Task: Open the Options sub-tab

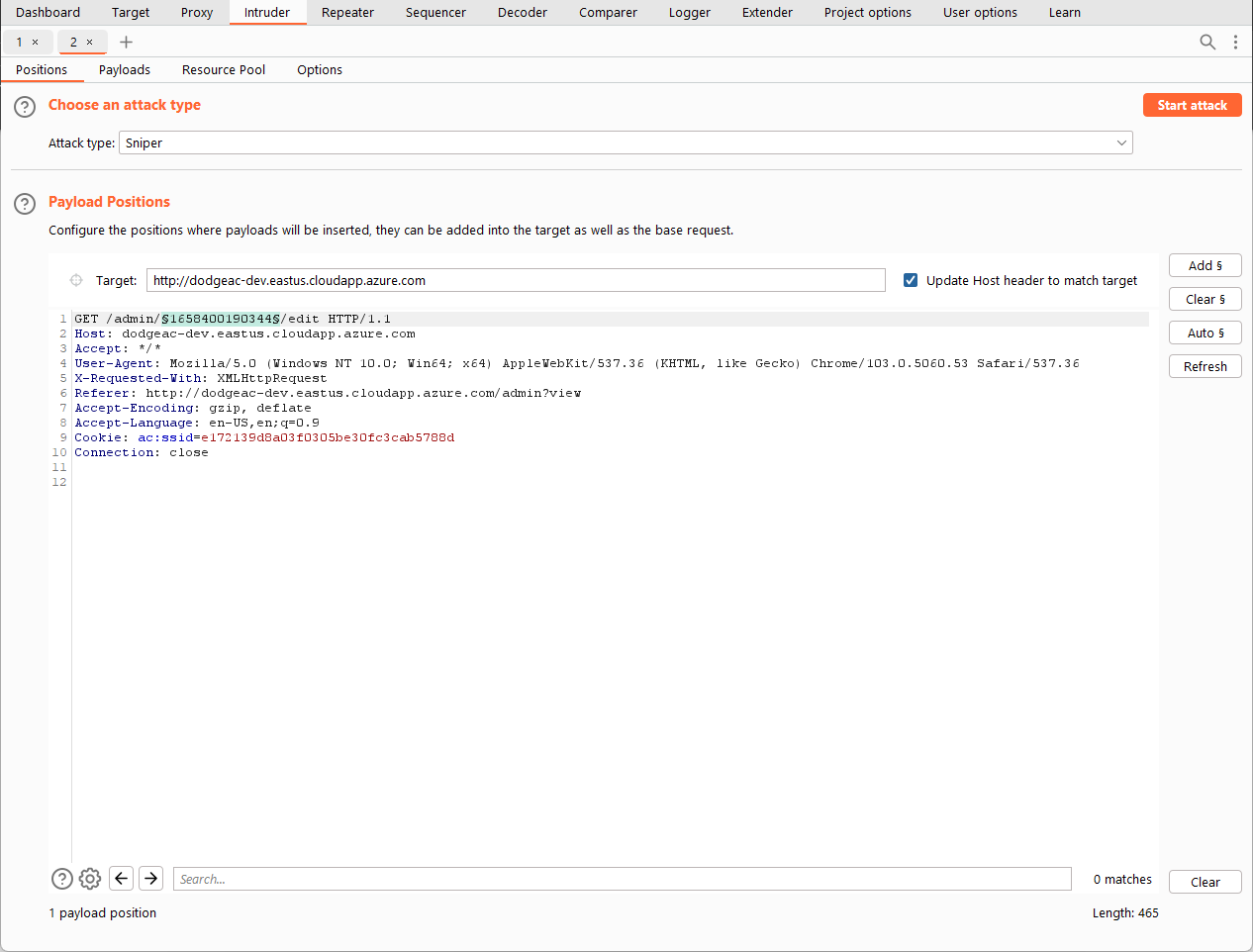Action: click(x=320, y=70)
